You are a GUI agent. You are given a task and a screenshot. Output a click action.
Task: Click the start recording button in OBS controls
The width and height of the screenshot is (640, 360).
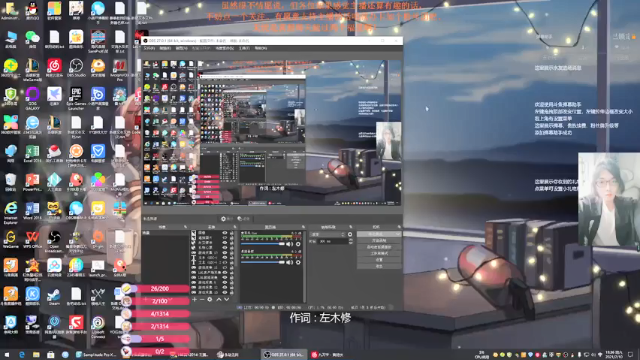click(x=379, y=240)
